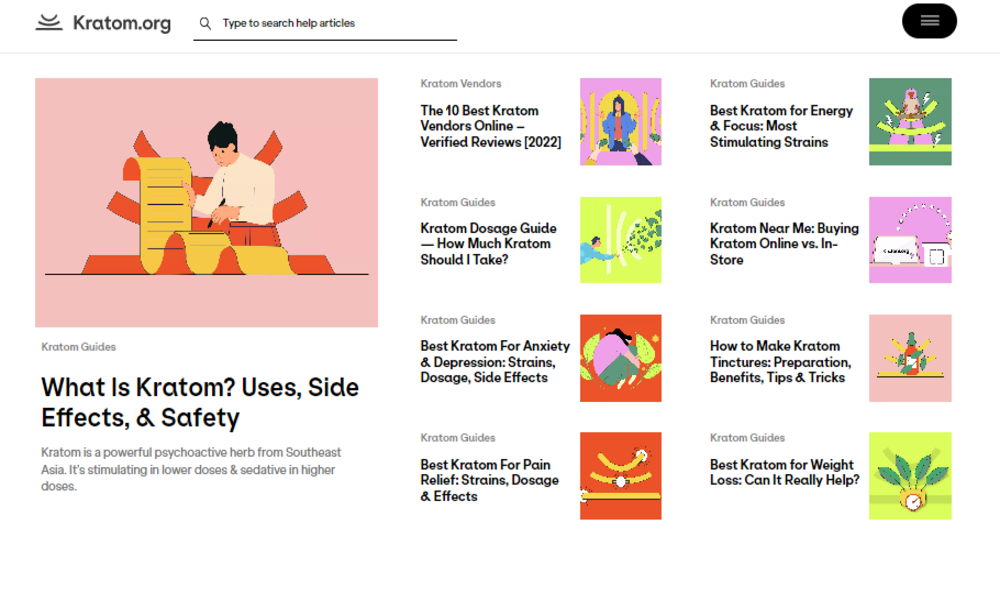1000x600 pixels.
Task: Open Best Kratom for Energy & Focus
Action: (x=781, y=126)
